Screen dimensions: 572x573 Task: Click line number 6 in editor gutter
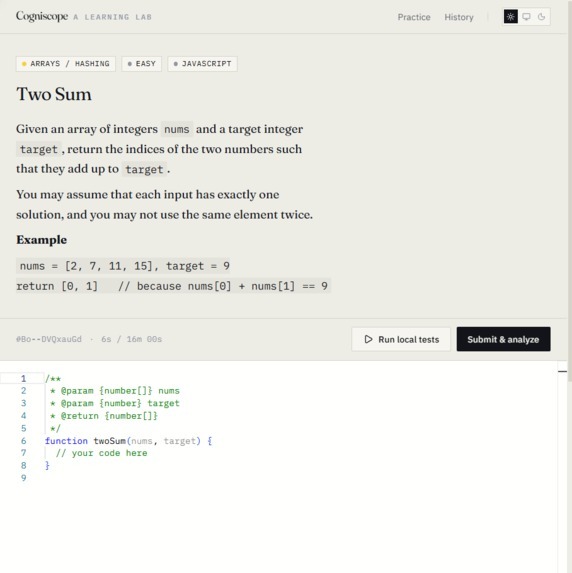[x=23, y=441]
